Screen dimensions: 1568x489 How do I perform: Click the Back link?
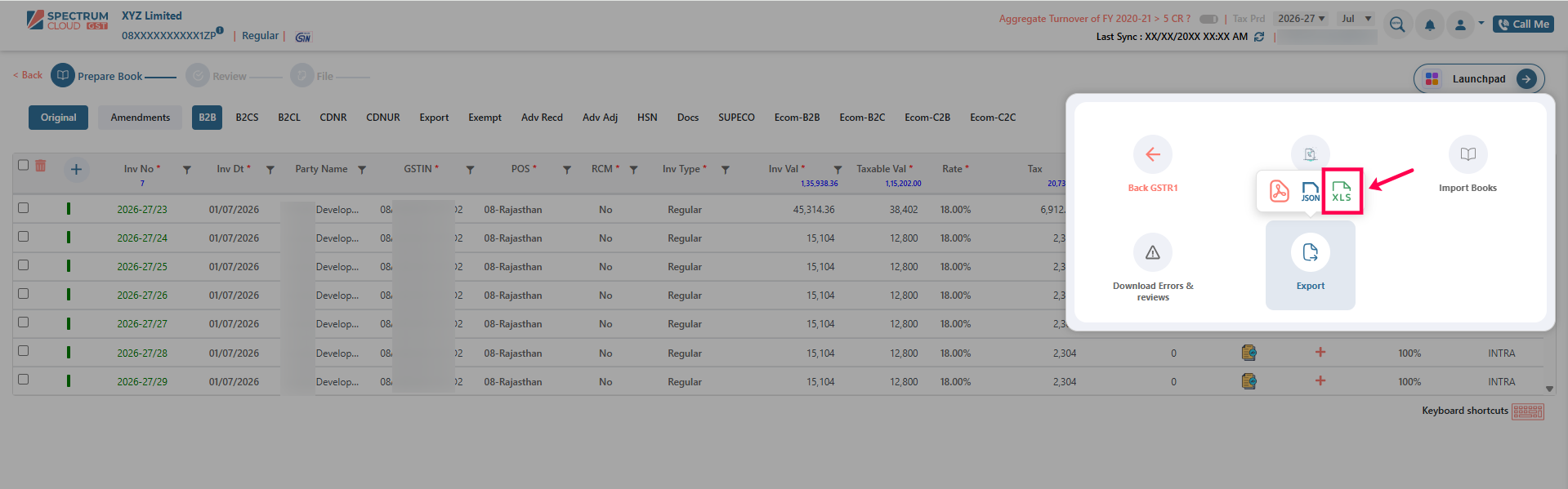(x=28, y=75)
